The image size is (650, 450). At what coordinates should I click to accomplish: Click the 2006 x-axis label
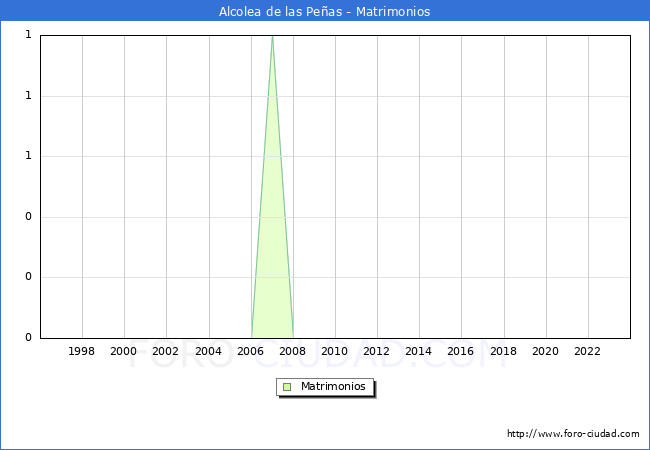250,352
